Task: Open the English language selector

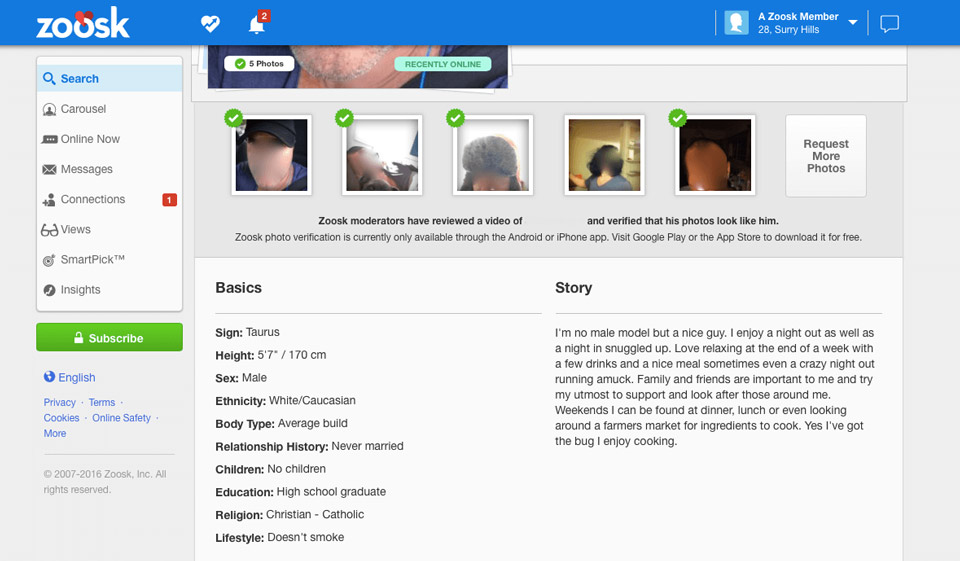Action: tap(70, 377)
